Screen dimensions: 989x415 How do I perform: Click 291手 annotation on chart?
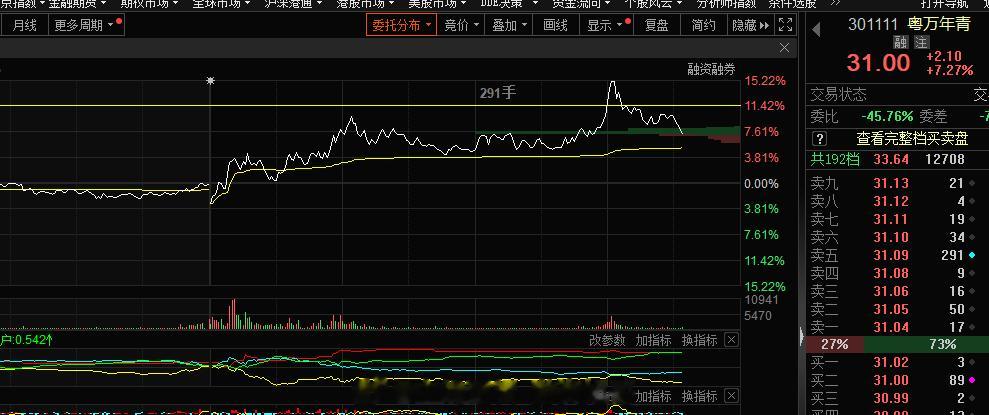point(498,93)
